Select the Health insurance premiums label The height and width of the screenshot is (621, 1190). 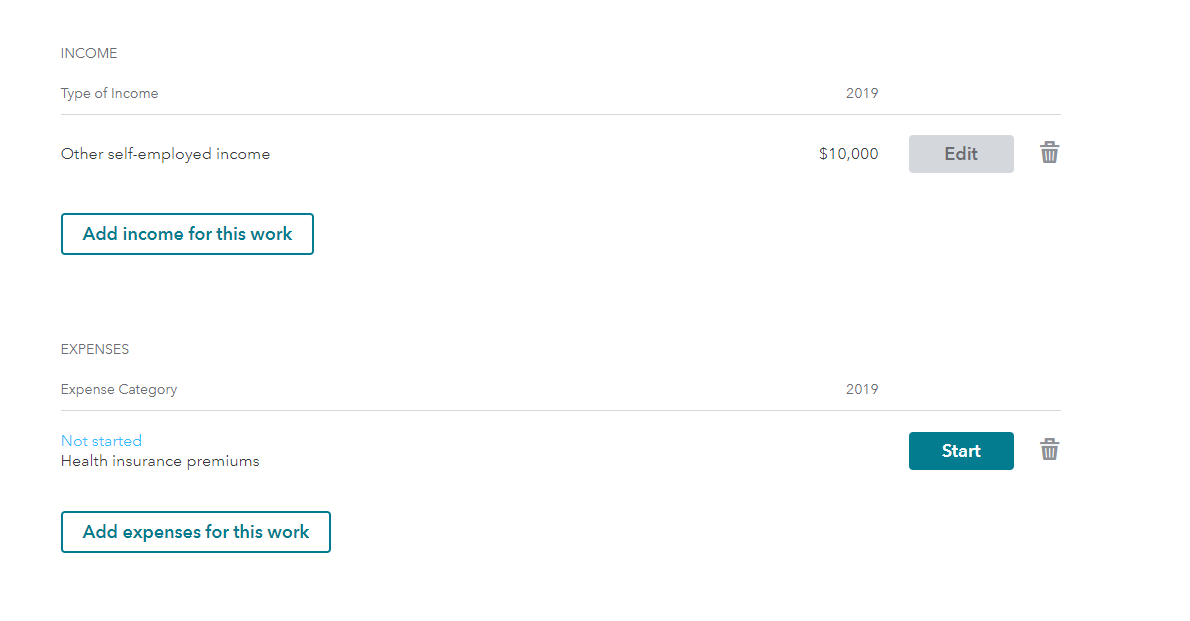click(160, 462)
